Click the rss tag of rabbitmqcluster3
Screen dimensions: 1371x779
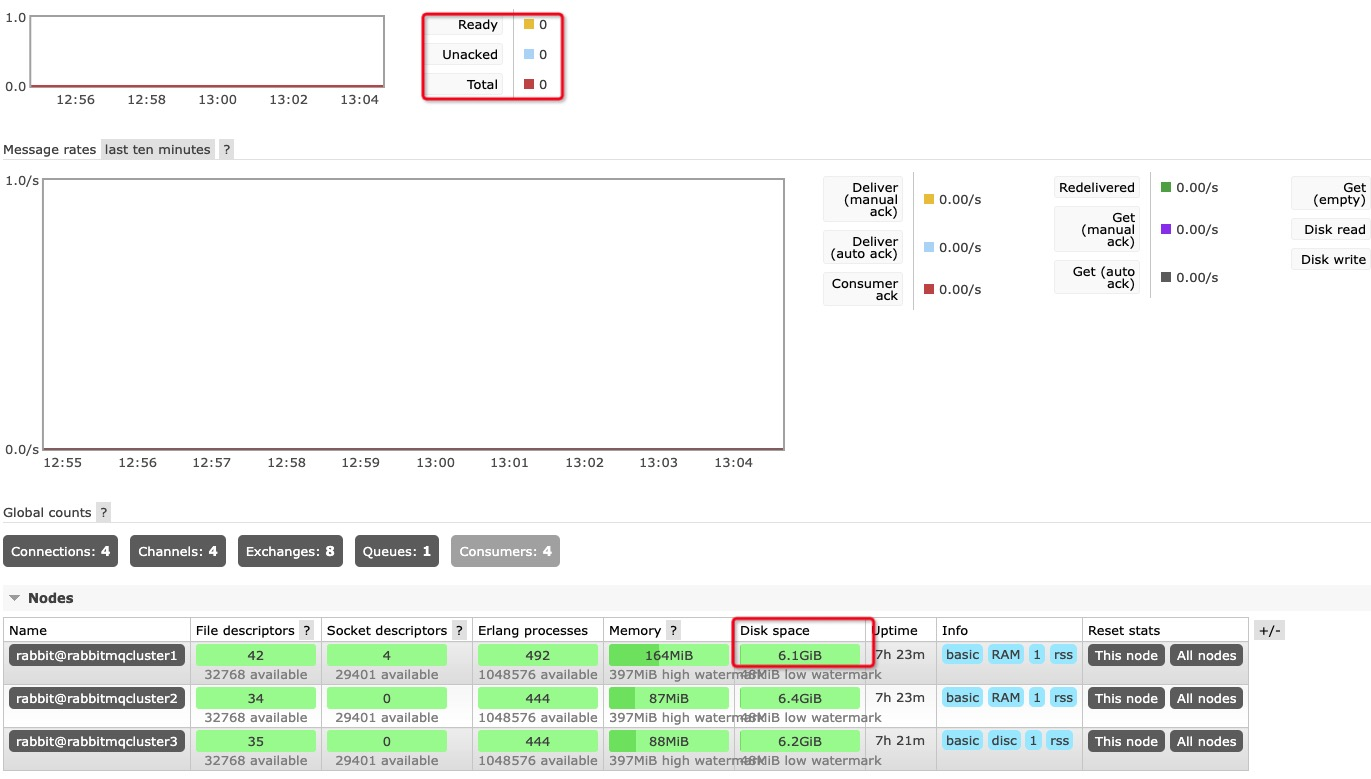1060,741
